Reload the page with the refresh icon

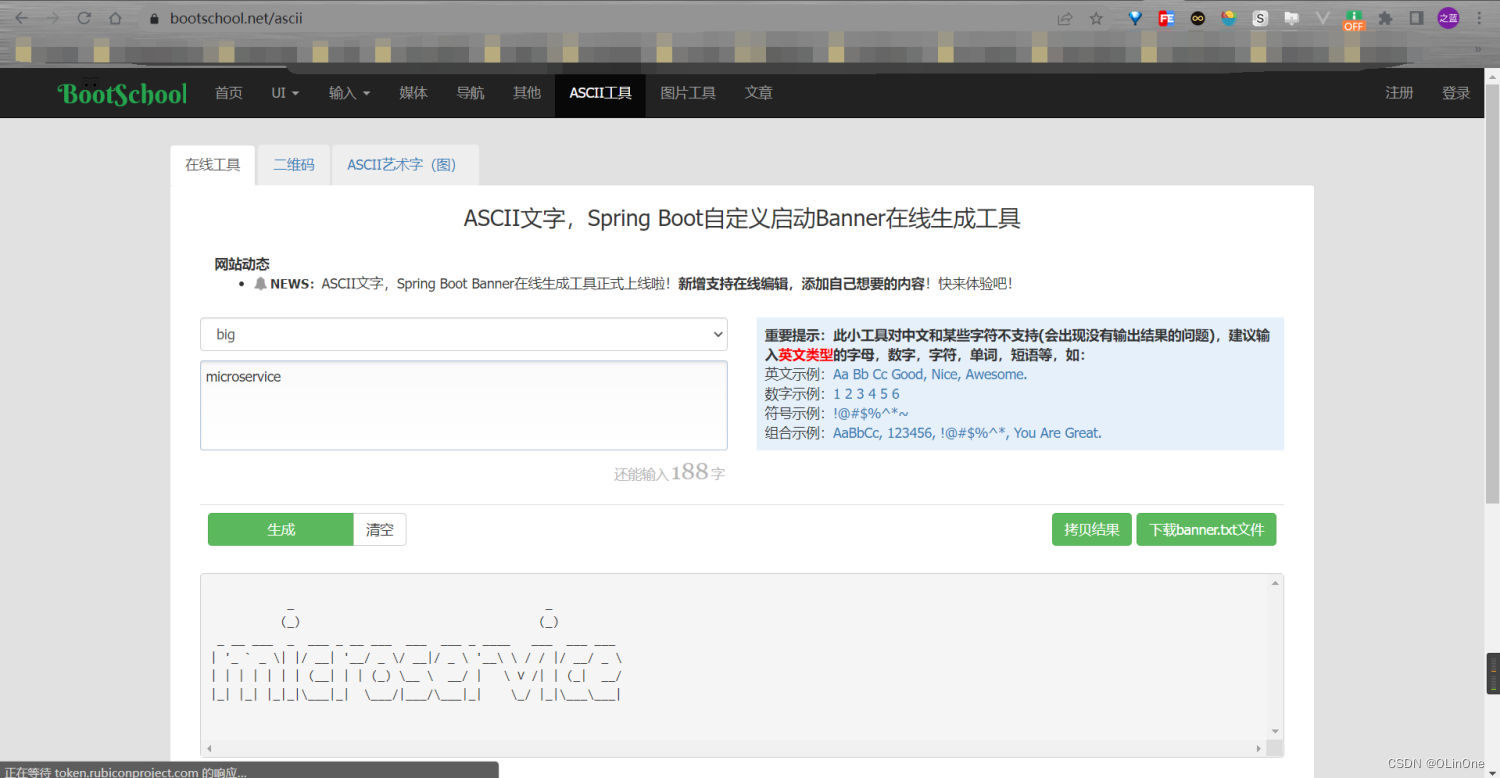84,18
